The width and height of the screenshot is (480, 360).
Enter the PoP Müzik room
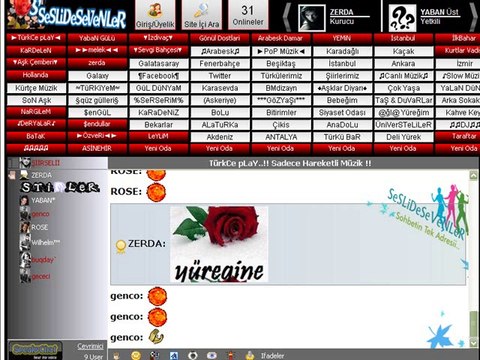point(281,51)
